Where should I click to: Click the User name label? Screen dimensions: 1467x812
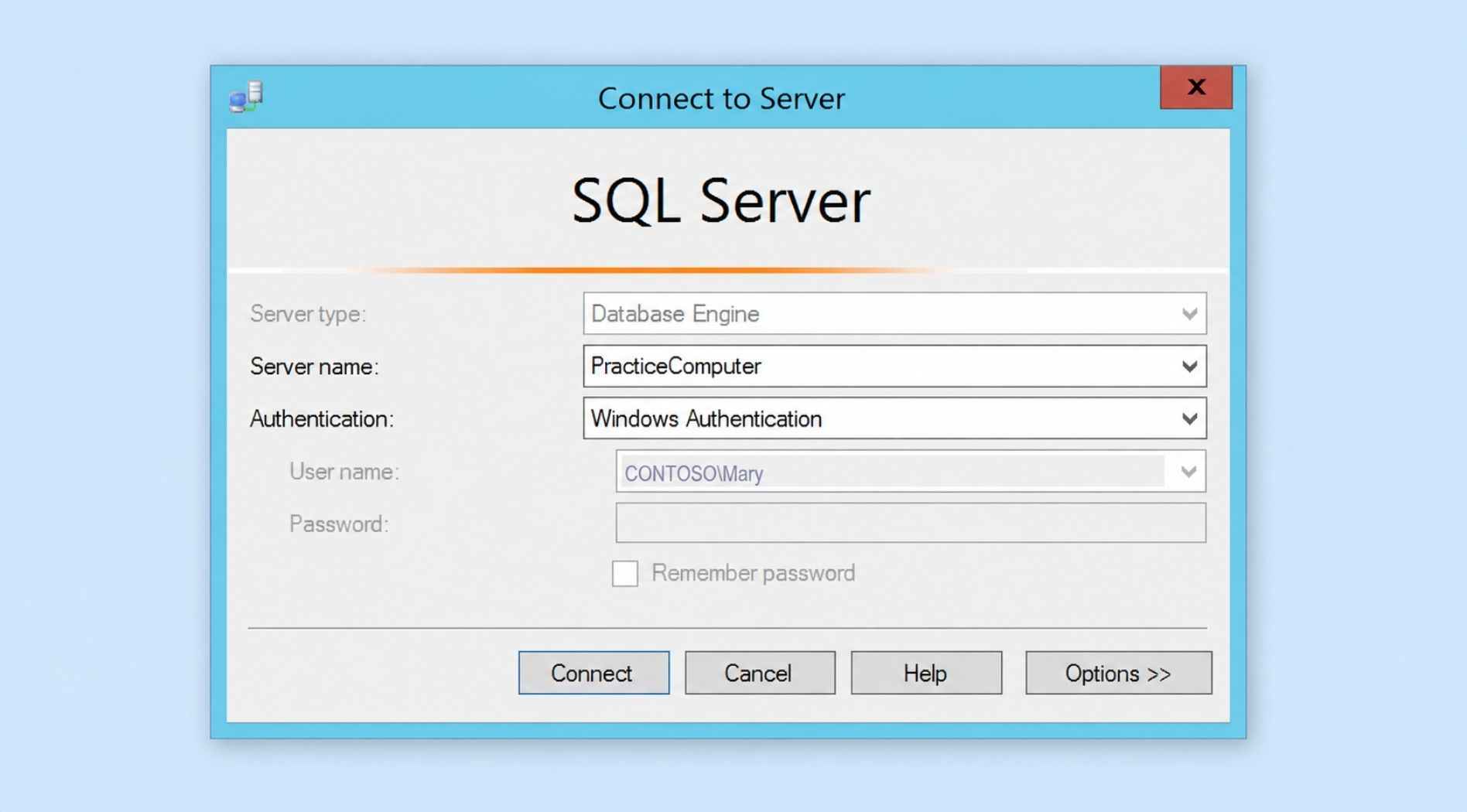coord(344,472)
